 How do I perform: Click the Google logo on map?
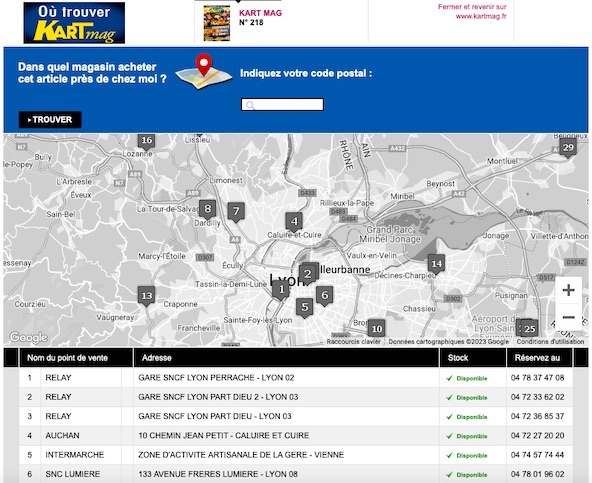tap(29, 337)
